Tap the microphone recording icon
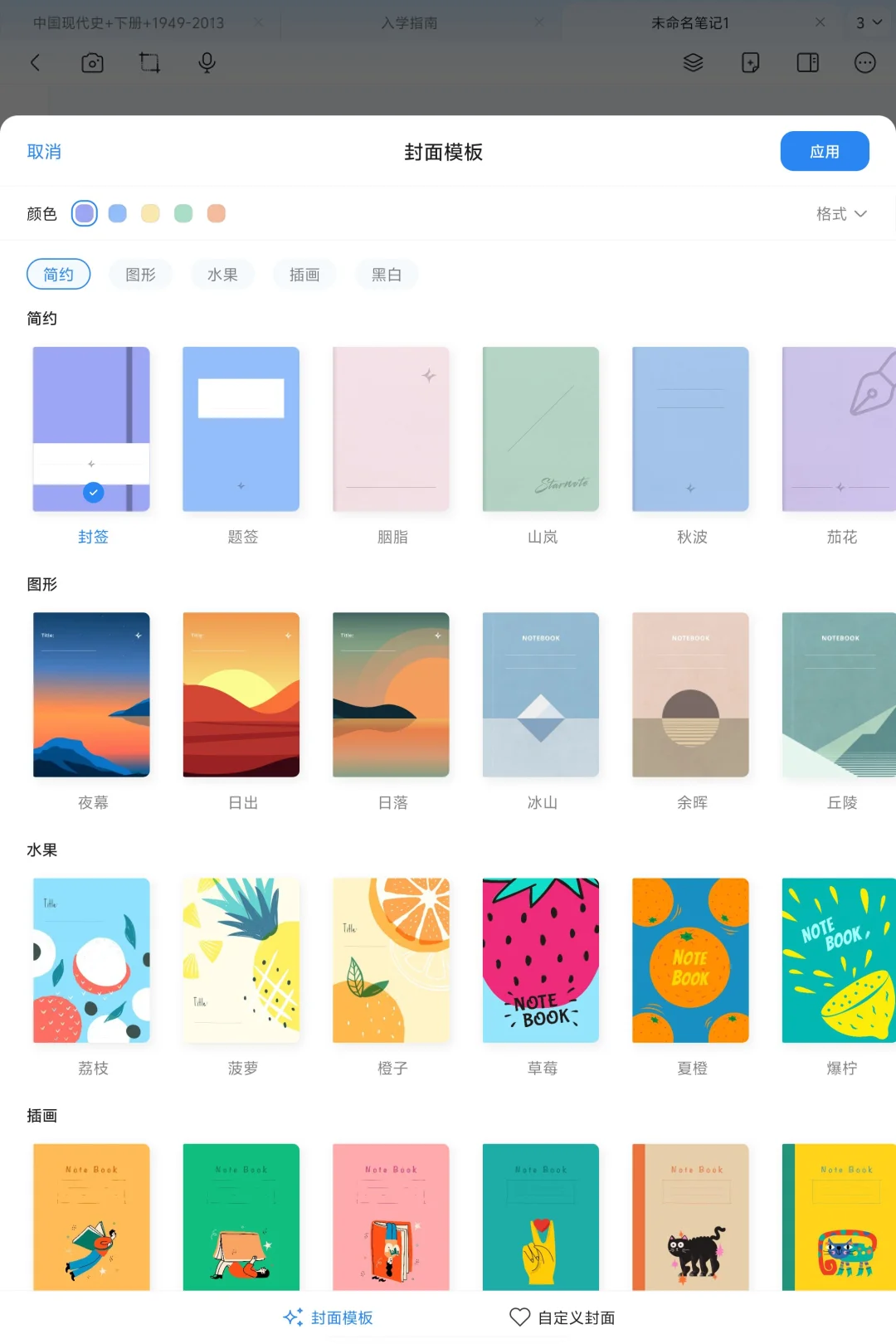This screenshot has height=1344, width=896. pos(207,63)
